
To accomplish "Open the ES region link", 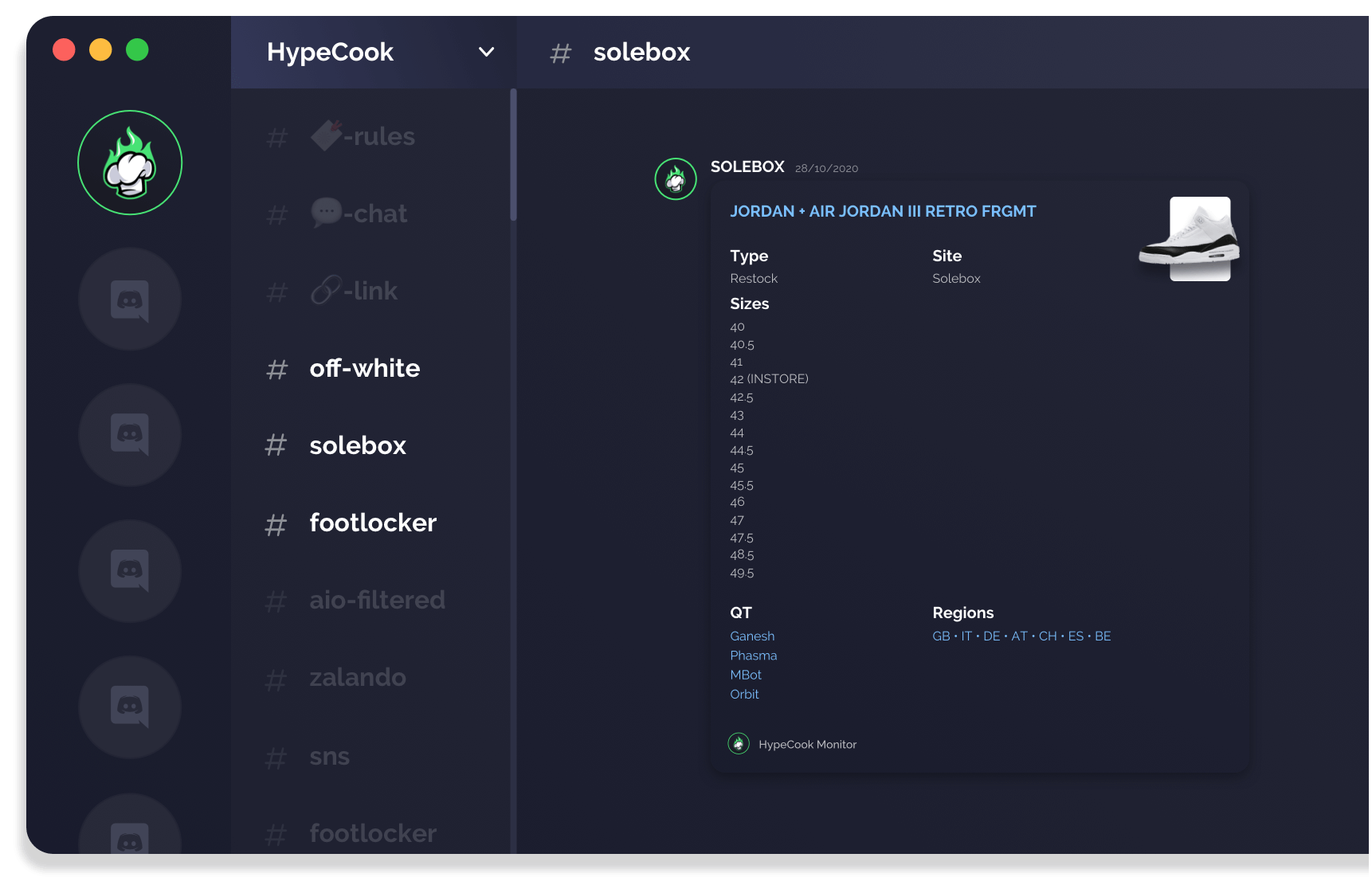I will click(x=1076, y=636).
